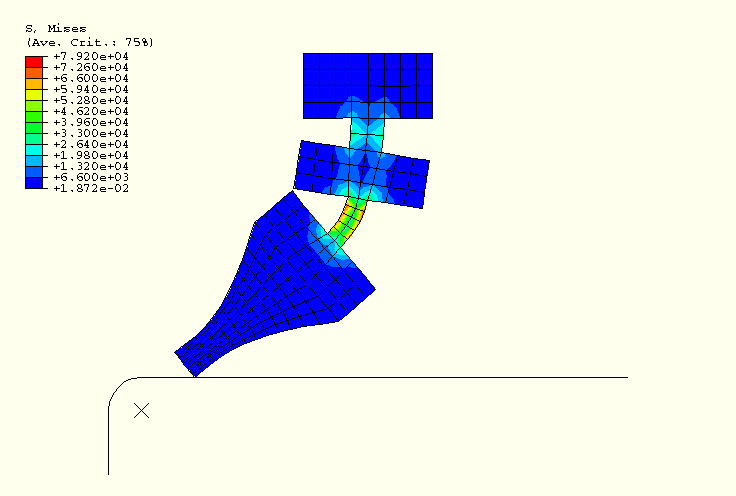Click the legend value +4.620e+04
Viewport: 736px width, 496px height.
tap(91, 111)
